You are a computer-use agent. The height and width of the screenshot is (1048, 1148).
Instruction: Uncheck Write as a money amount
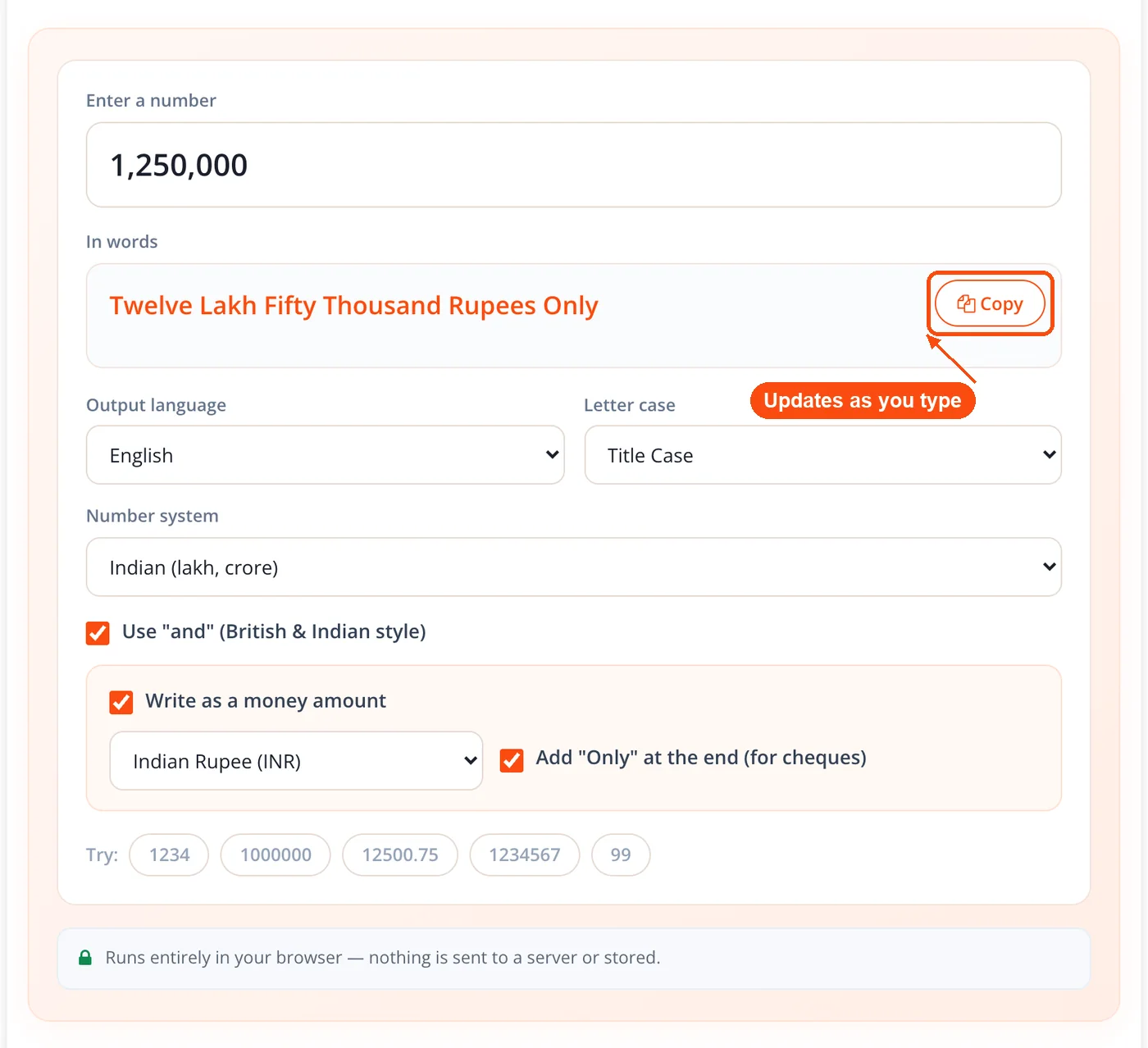[x=121, y=702]
